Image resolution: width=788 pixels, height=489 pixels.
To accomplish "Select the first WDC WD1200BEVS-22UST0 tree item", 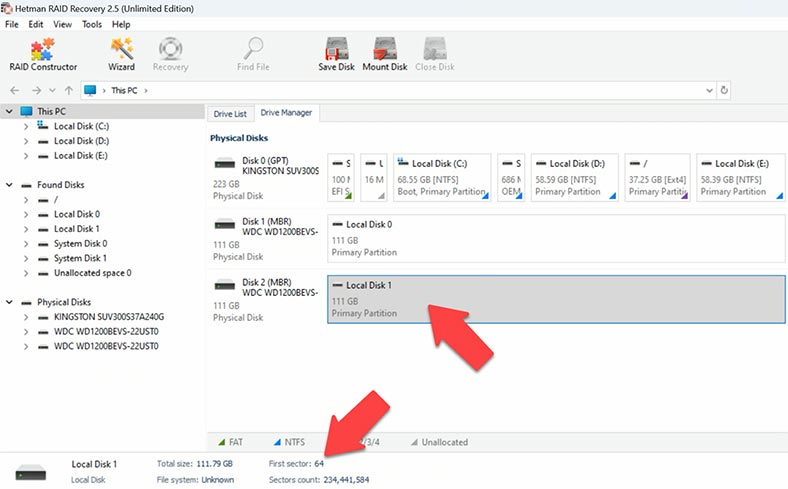I will pyautogui.click(x=106, y=331).
